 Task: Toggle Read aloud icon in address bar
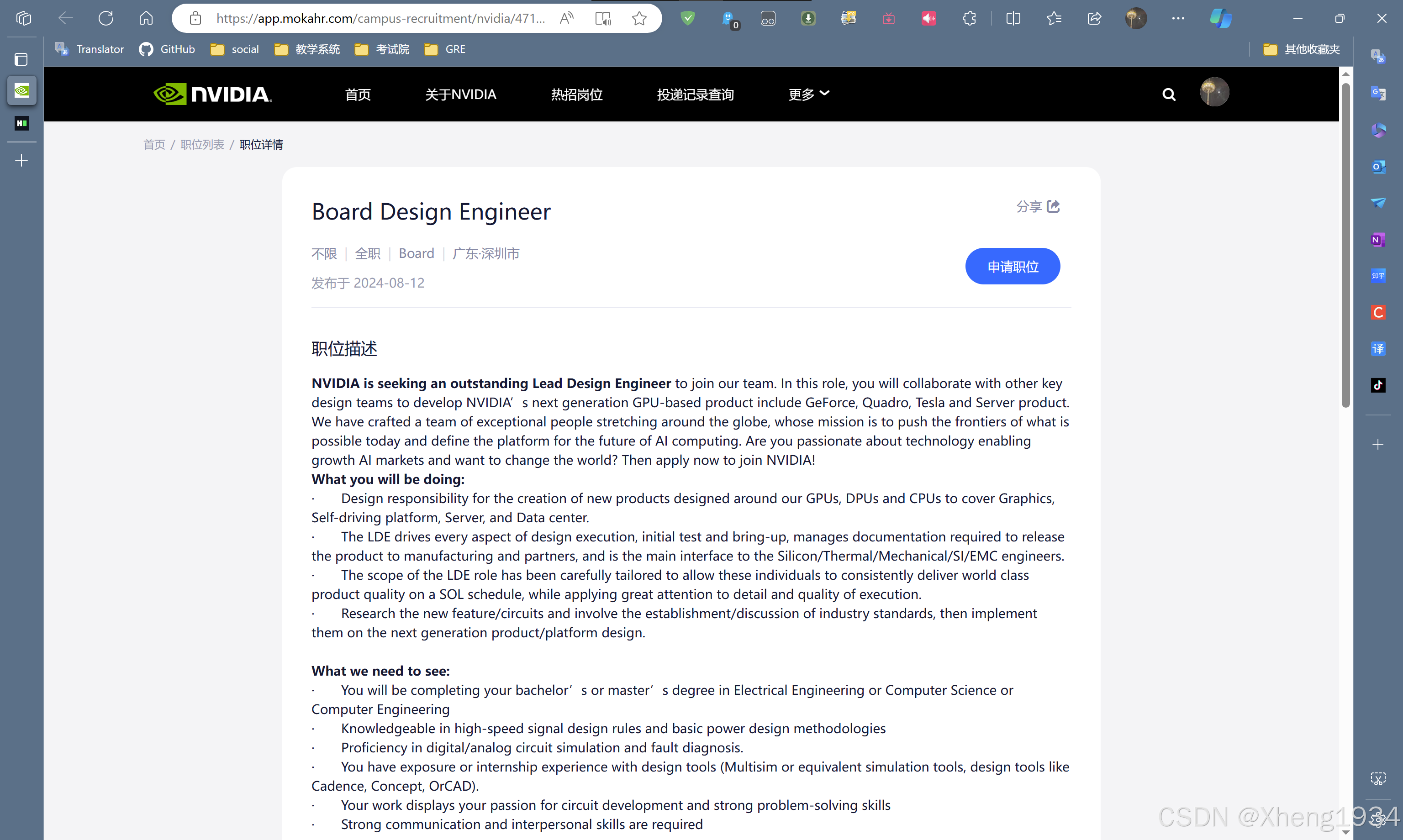point(567,18)
